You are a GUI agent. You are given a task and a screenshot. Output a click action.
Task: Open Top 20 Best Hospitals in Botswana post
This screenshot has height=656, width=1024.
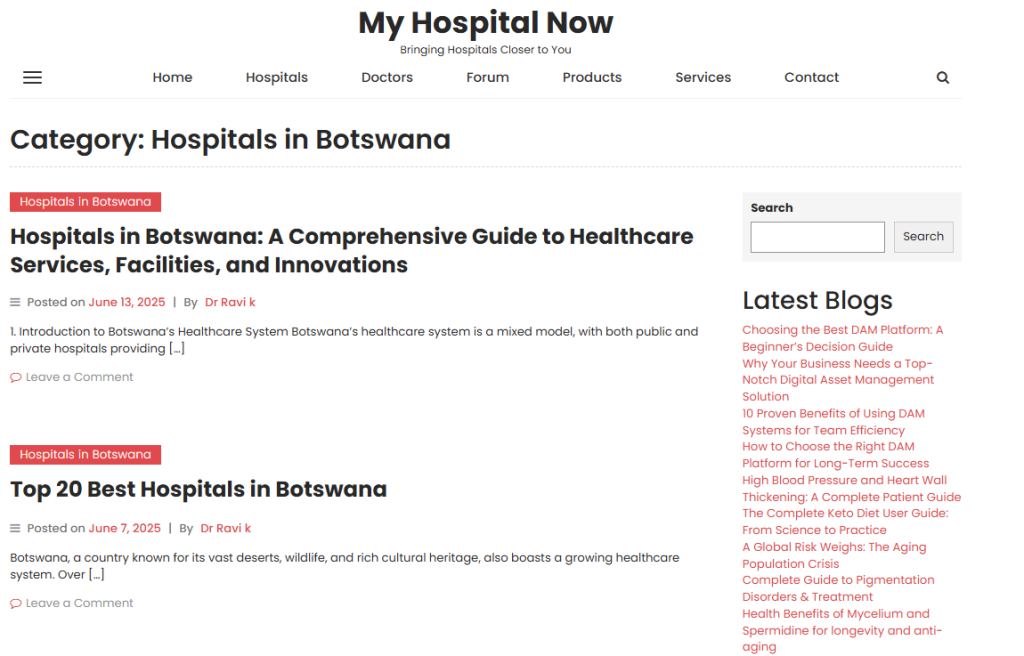click(x=199, y=489)
